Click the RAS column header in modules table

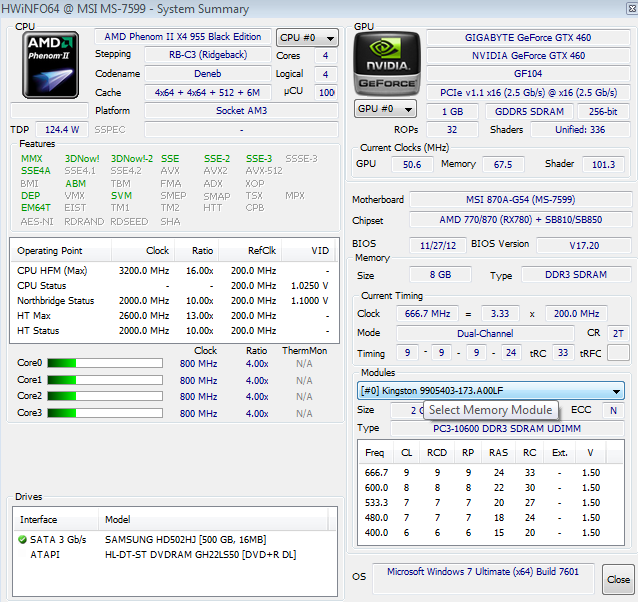[x=498, y=453]
